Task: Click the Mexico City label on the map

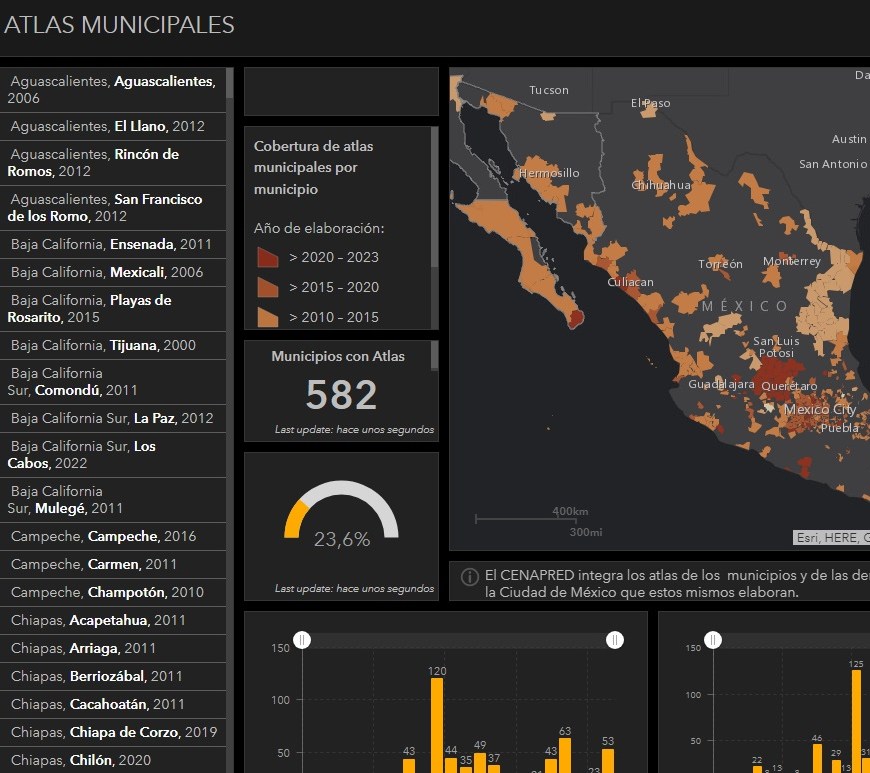Action: [x=819, y=409]
